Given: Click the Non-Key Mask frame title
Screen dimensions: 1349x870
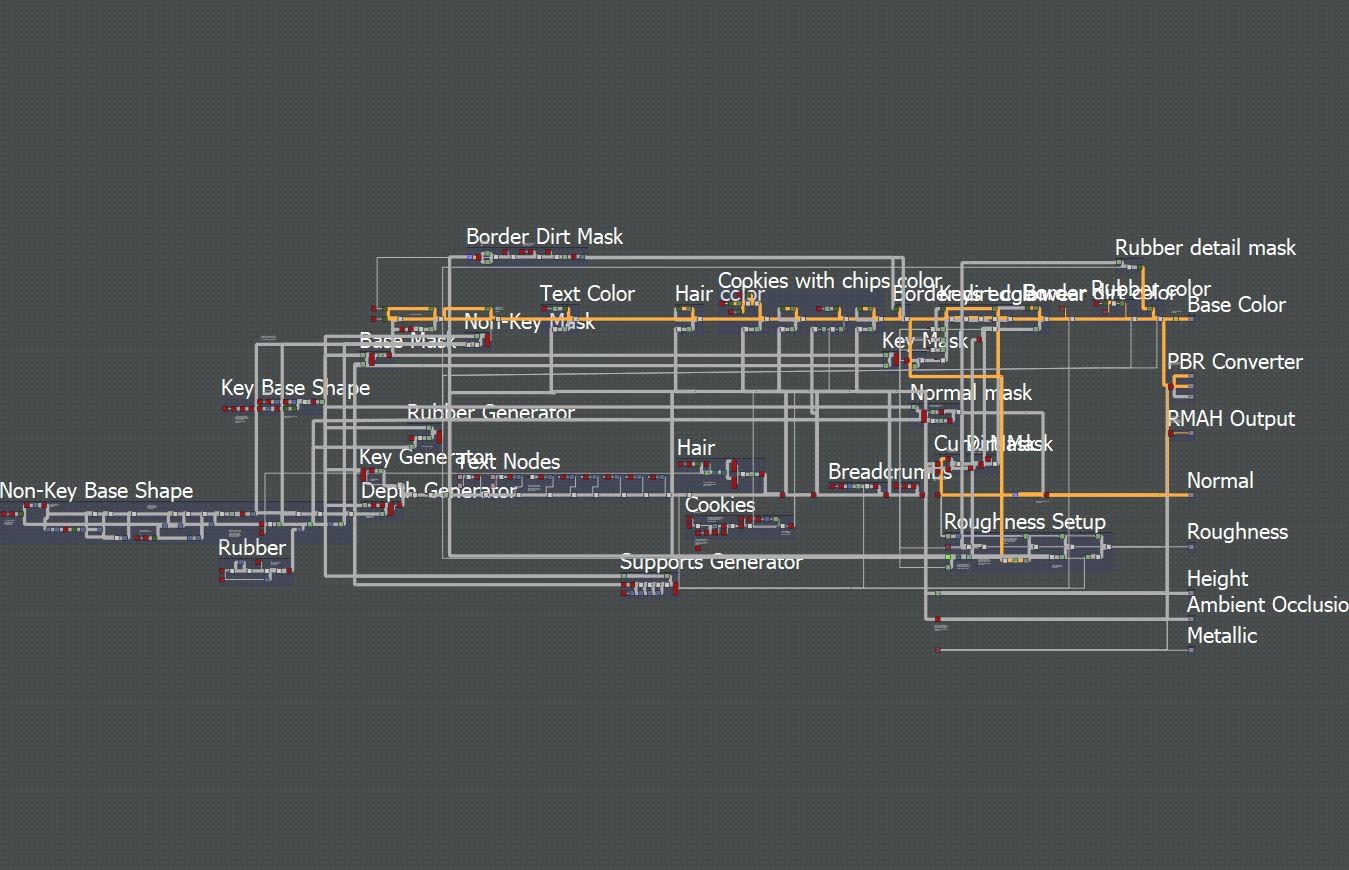Looking at the screenshot, I should [529, 322].
